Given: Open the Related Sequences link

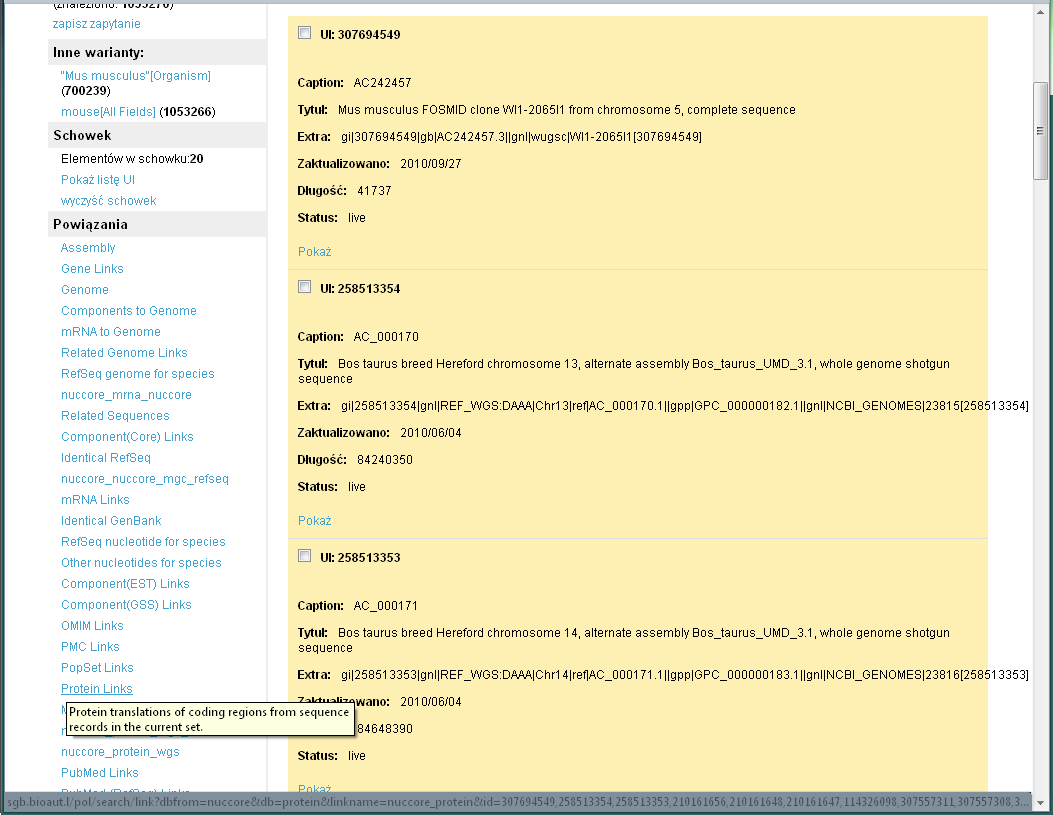Looking at the screenshot, I should [115, 416].
